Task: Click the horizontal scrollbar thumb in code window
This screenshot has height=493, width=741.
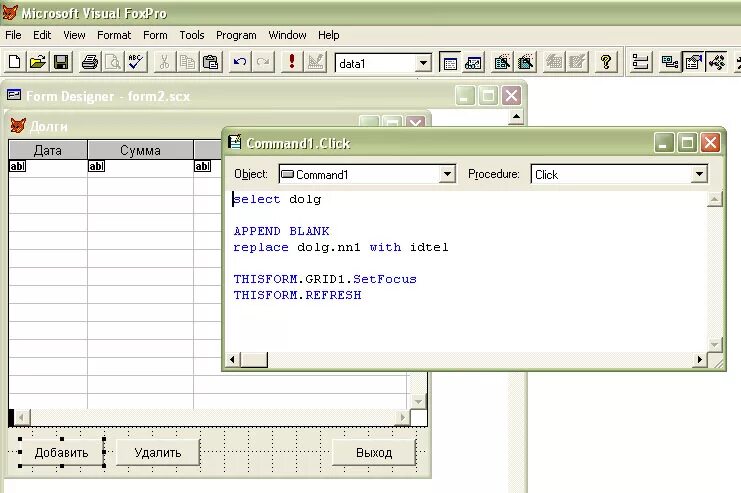Action: coord(254,359)
